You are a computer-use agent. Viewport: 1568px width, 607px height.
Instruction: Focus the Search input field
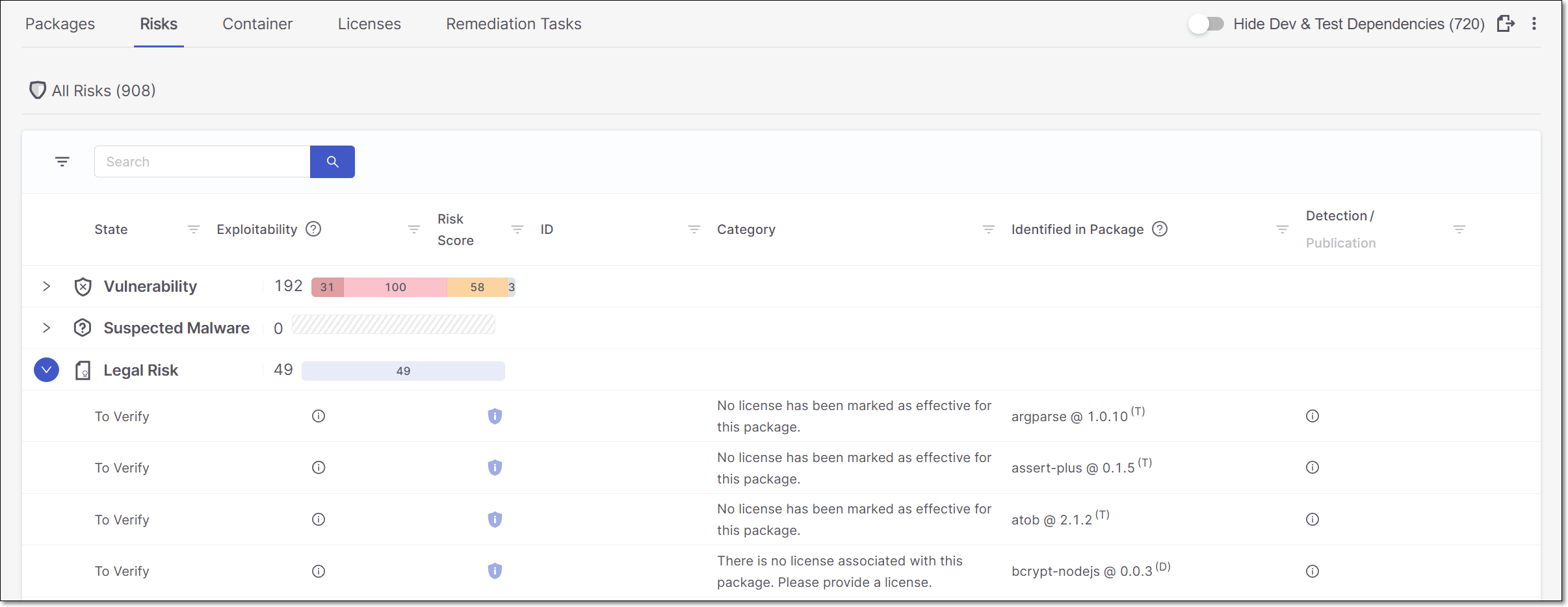click(202, 162)
